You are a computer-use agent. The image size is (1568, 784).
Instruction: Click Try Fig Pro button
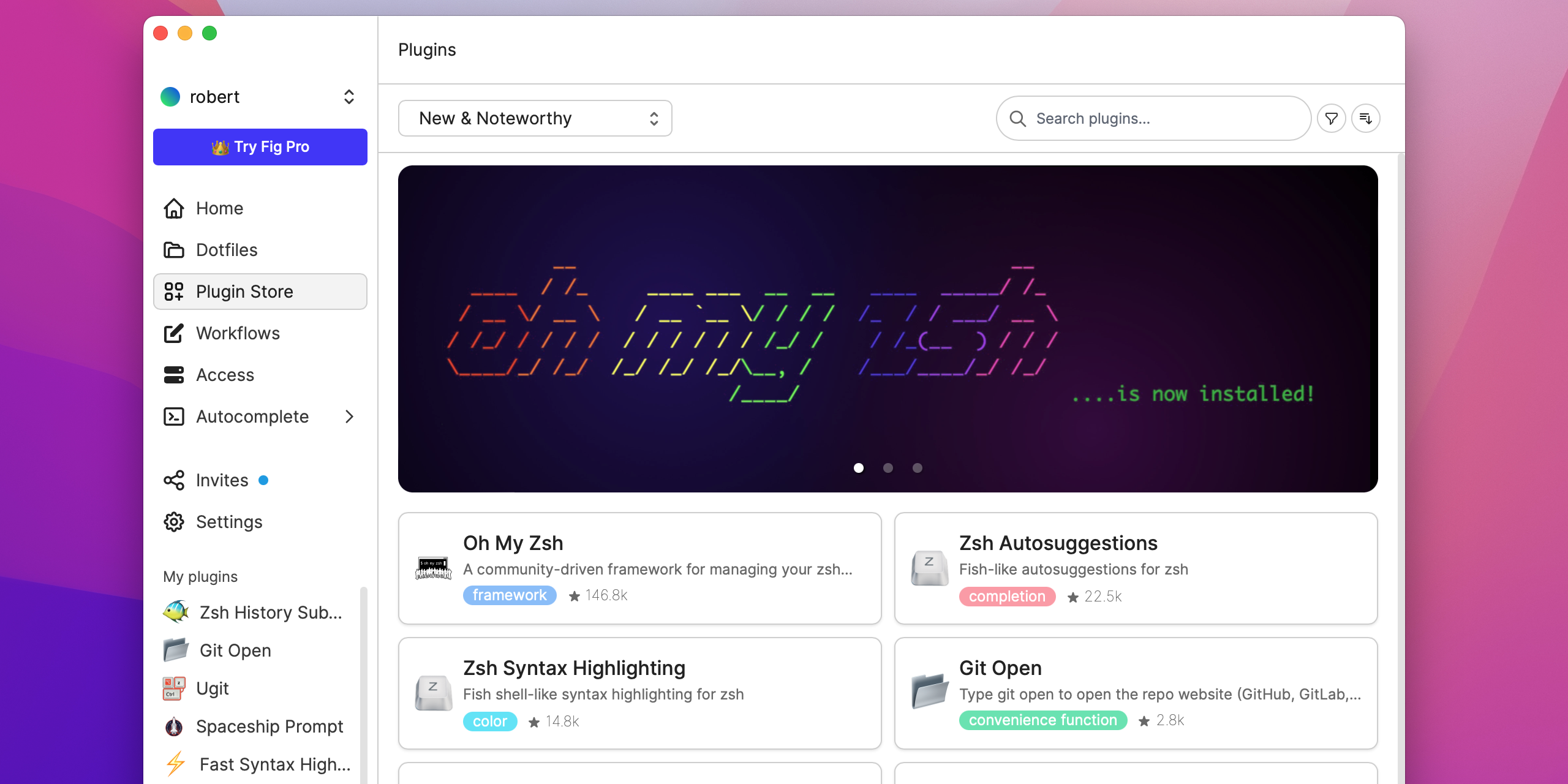click(260, 147)
